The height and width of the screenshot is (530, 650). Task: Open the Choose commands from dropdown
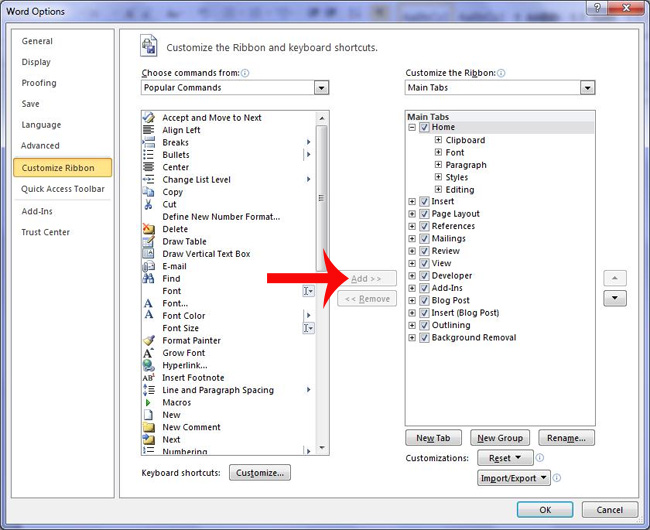(x=321, y=88)
